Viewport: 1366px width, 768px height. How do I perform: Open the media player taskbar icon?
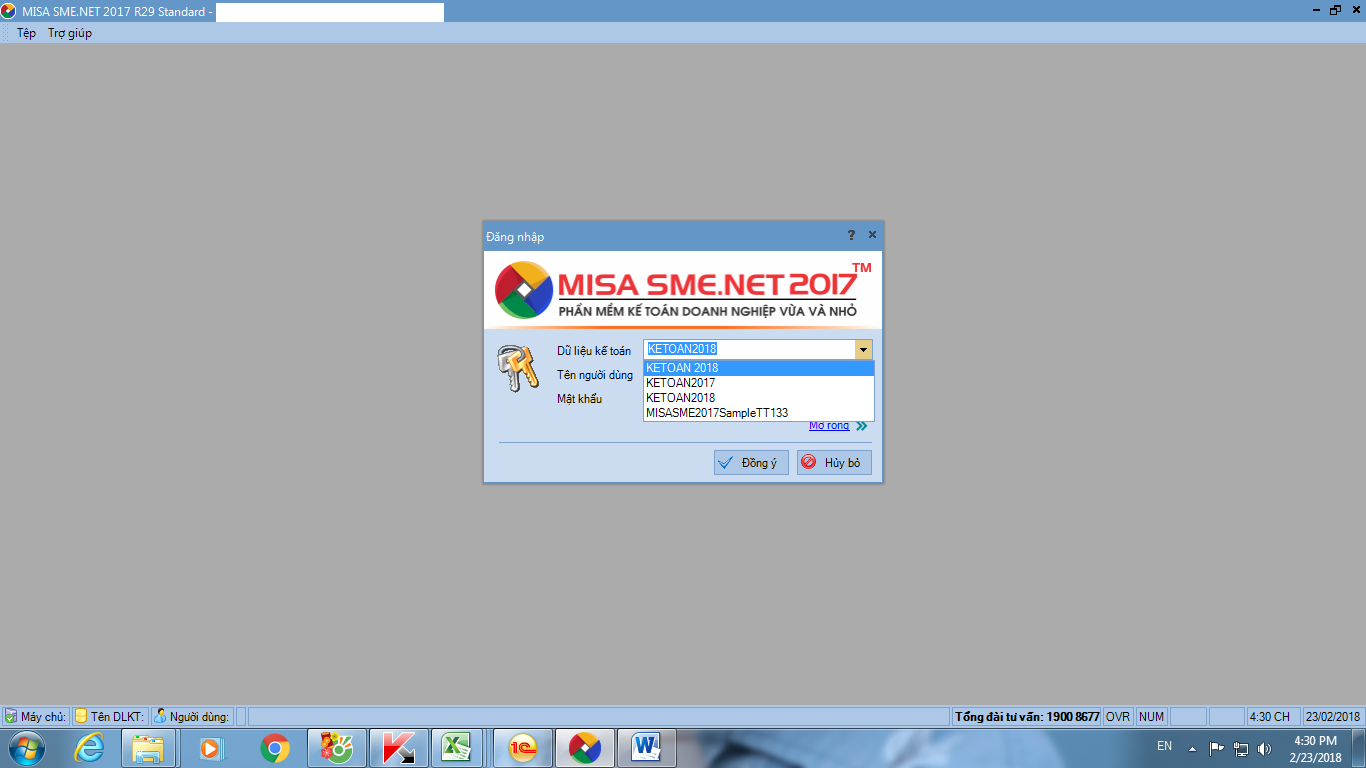tap(212, 748)
